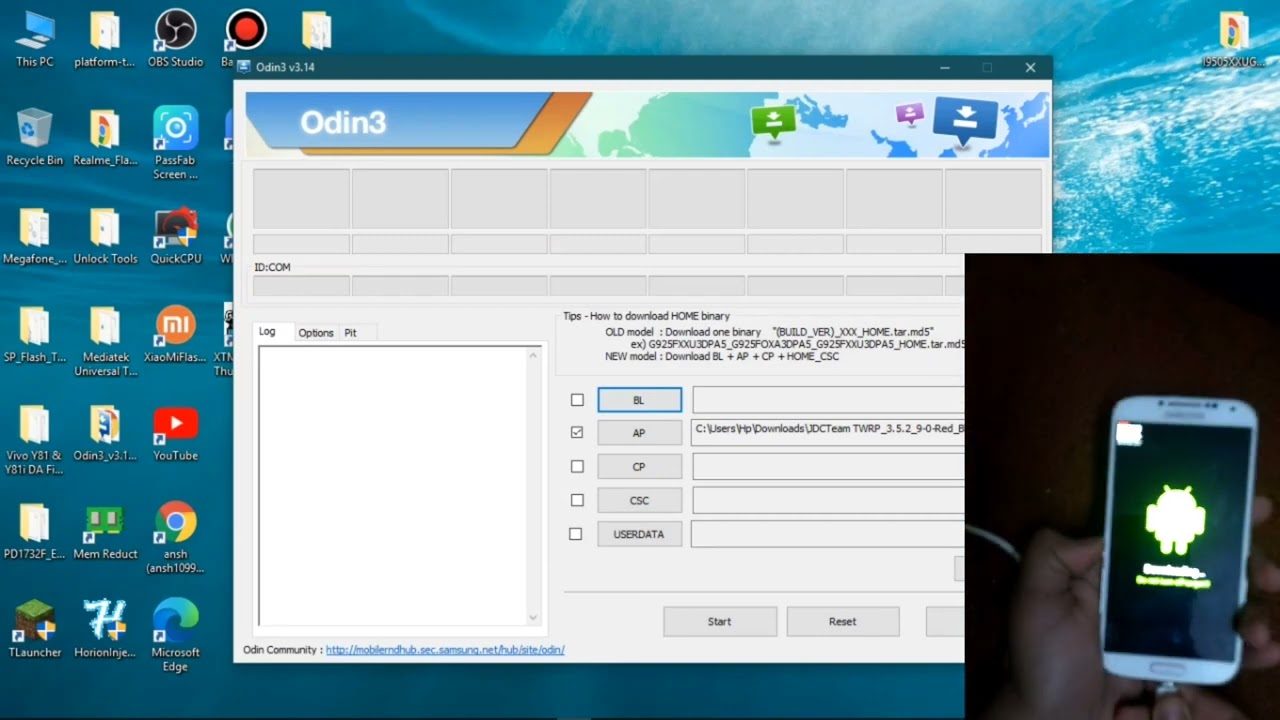Start the flashing process

click(x=720, y=621)
